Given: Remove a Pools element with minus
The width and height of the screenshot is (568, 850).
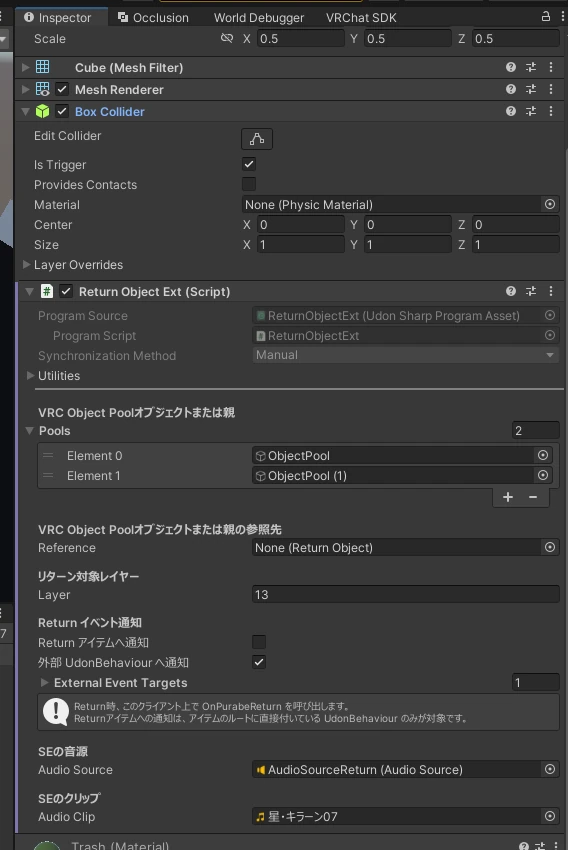Looking at the screenshot, I should pos(533,497).
